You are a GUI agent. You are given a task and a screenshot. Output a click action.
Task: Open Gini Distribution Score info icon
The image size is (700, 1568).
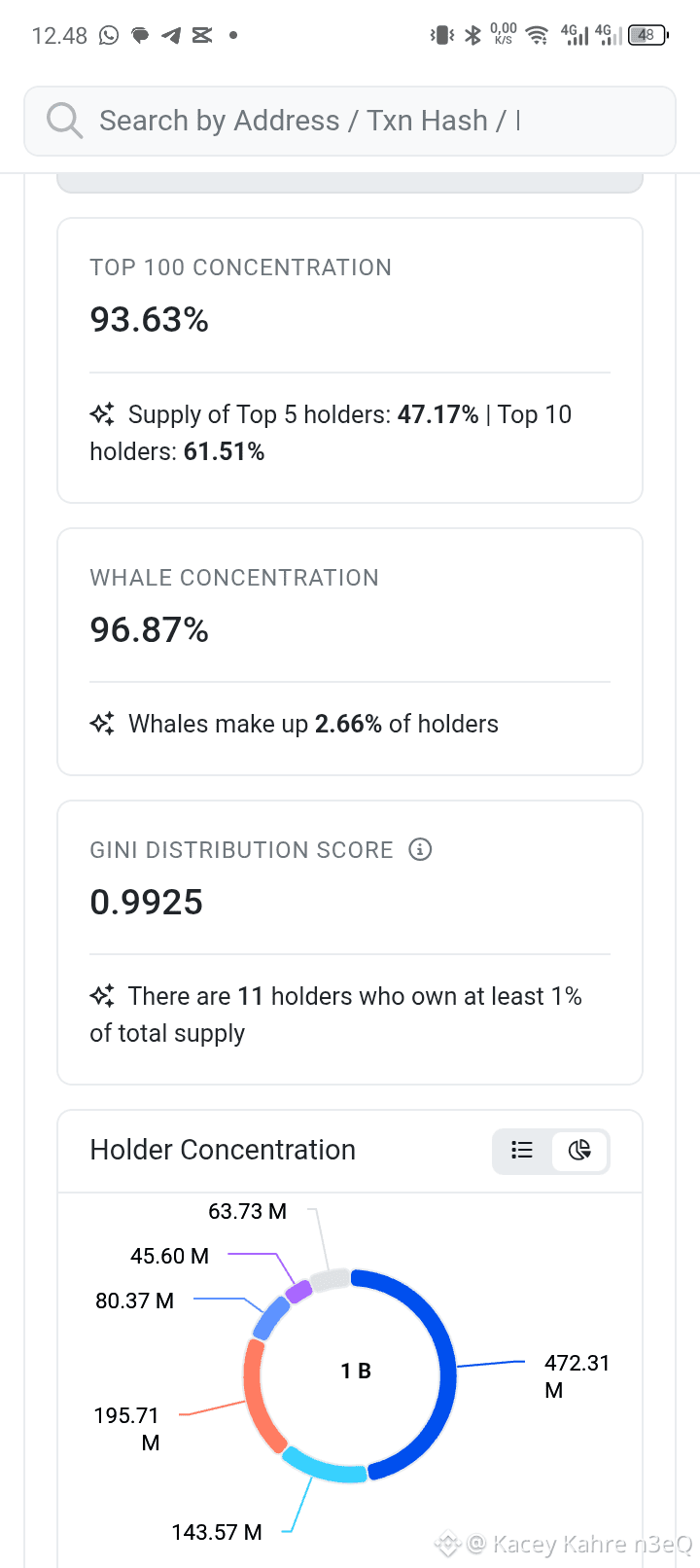420,849
